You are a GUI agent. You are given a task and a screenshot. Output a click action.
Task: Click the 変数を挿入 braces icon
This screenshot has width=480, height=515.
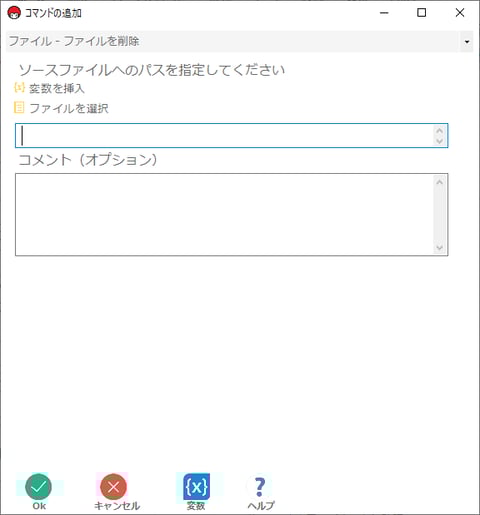tap(19, 88)
